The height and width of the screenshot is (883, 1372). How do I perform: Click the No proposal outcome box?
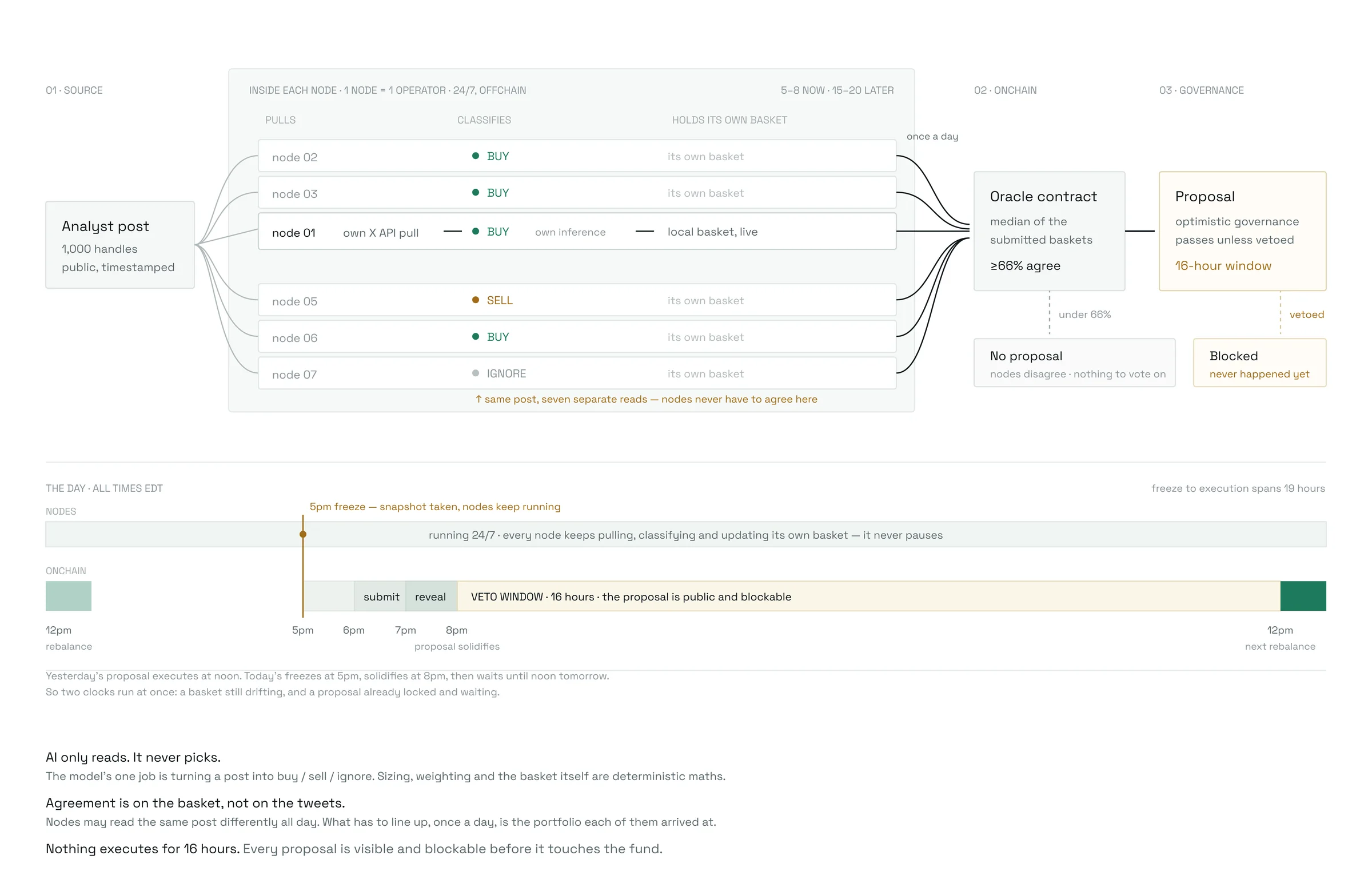(1074, 363)
